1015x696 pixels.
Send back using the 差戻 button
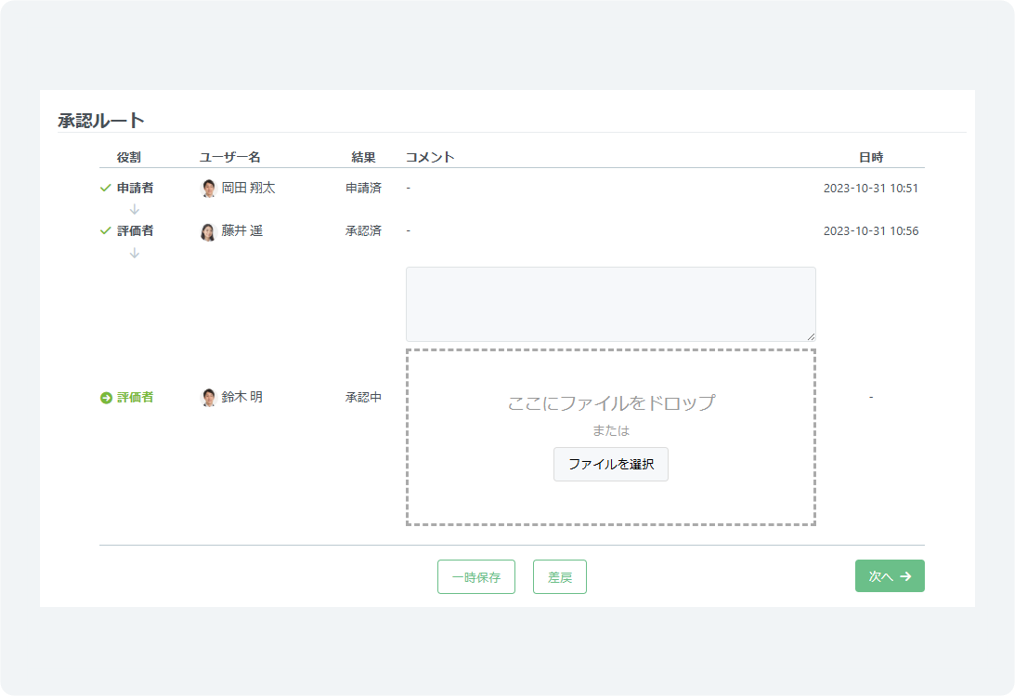click(x=560, y=577)
